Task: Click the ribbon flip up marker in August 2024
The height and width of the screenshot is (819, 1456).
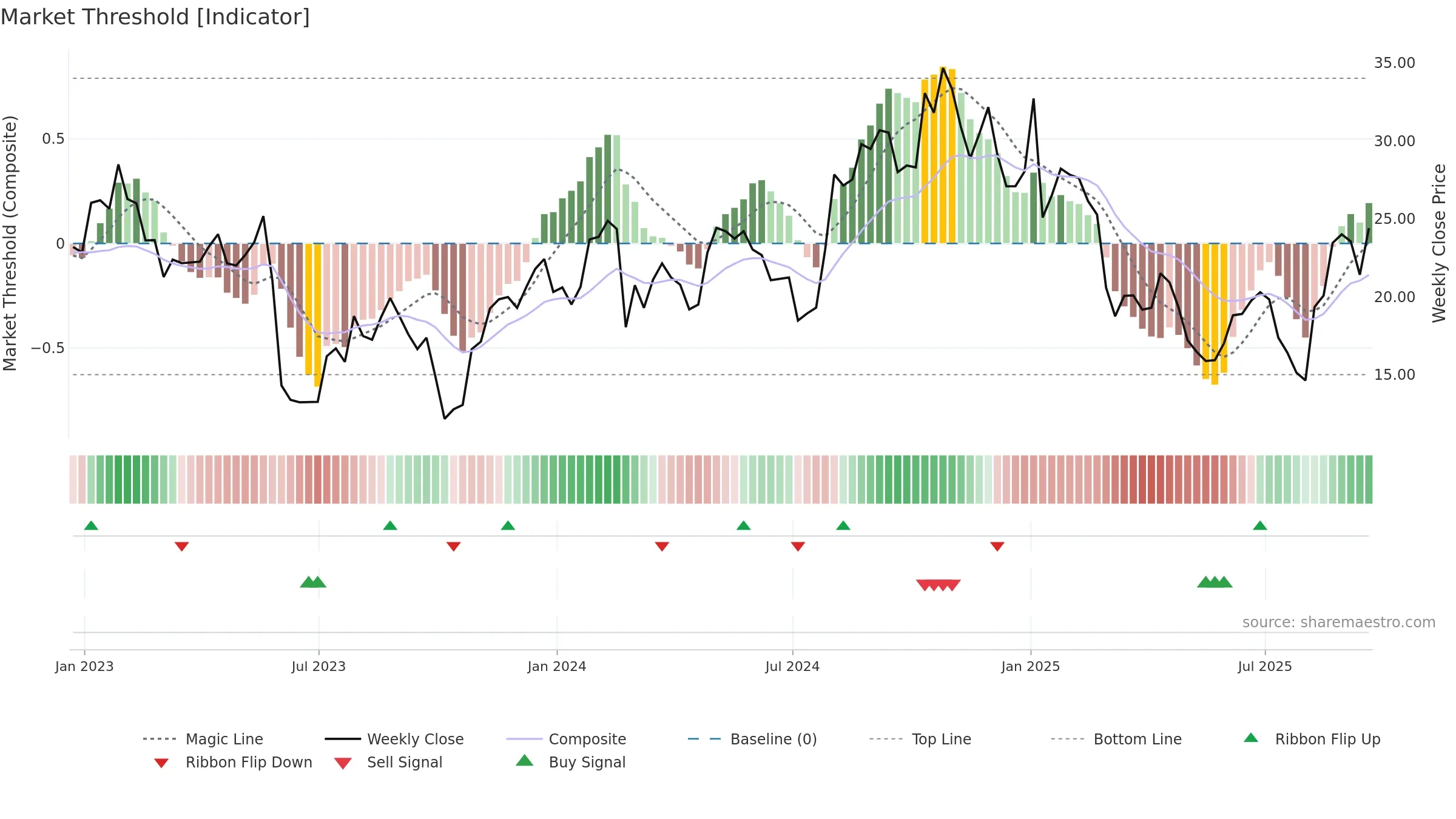Action: [843, 525]
